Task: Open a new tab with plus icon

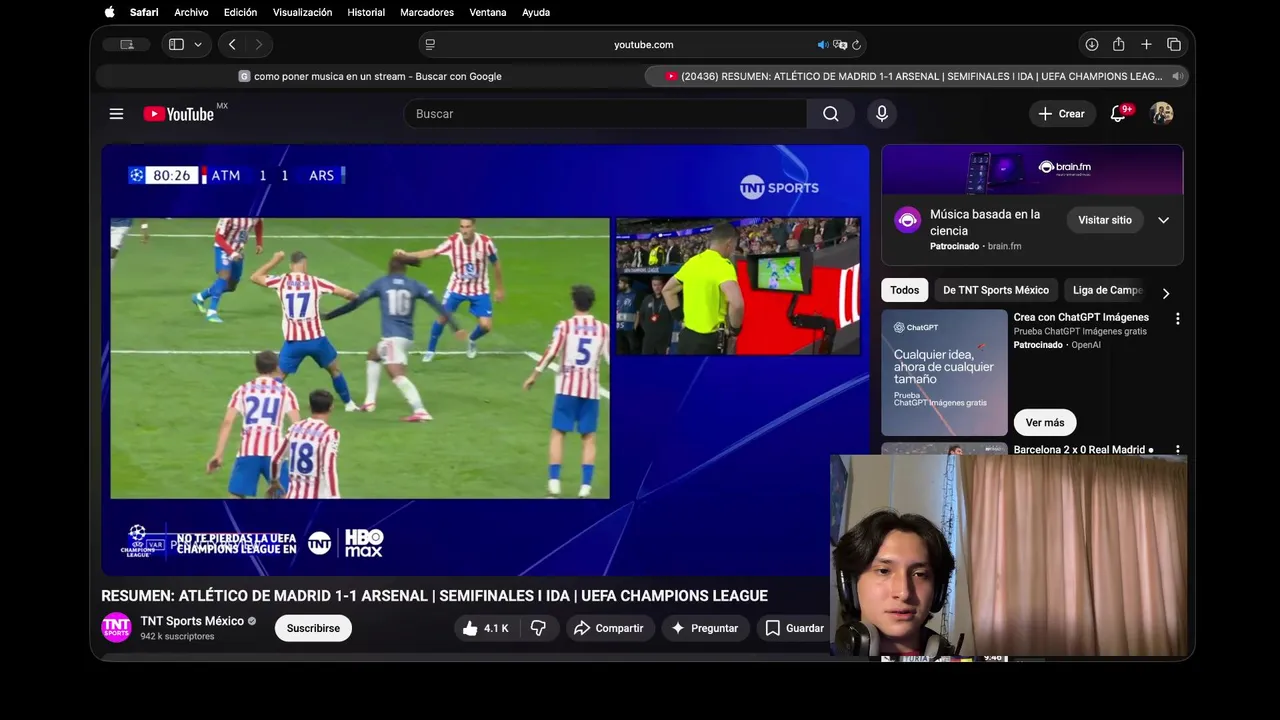Action: coord(1146,44)
